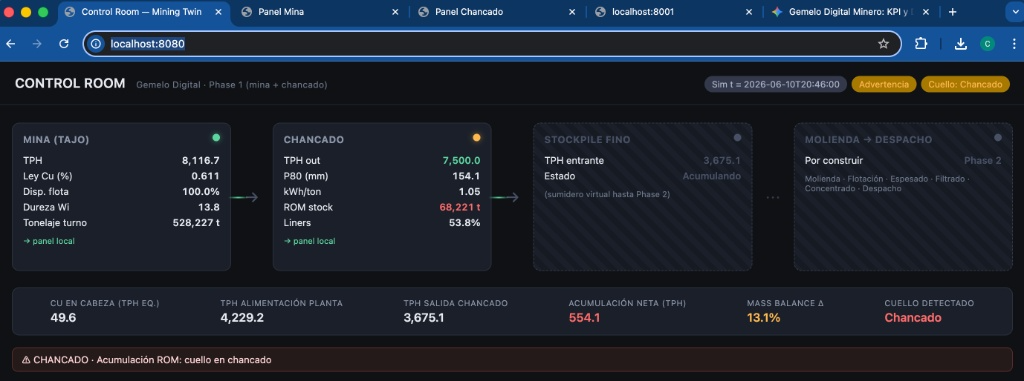This screenshot has height=381, width=1024.
Task: Select the Control Room — Mining Twin tab
Action: point(144,12)
